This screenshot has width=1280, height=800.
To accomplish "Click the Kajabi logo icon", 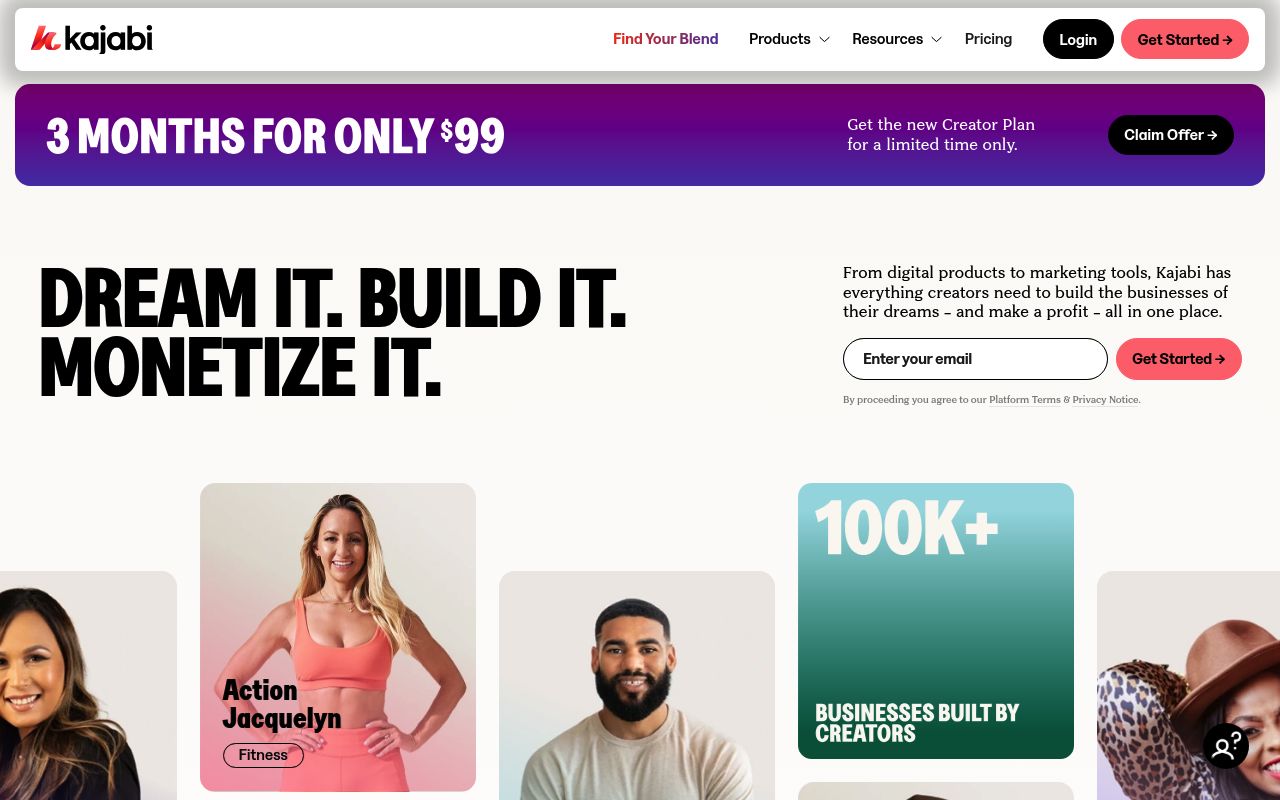I will [x=46, y=39].
